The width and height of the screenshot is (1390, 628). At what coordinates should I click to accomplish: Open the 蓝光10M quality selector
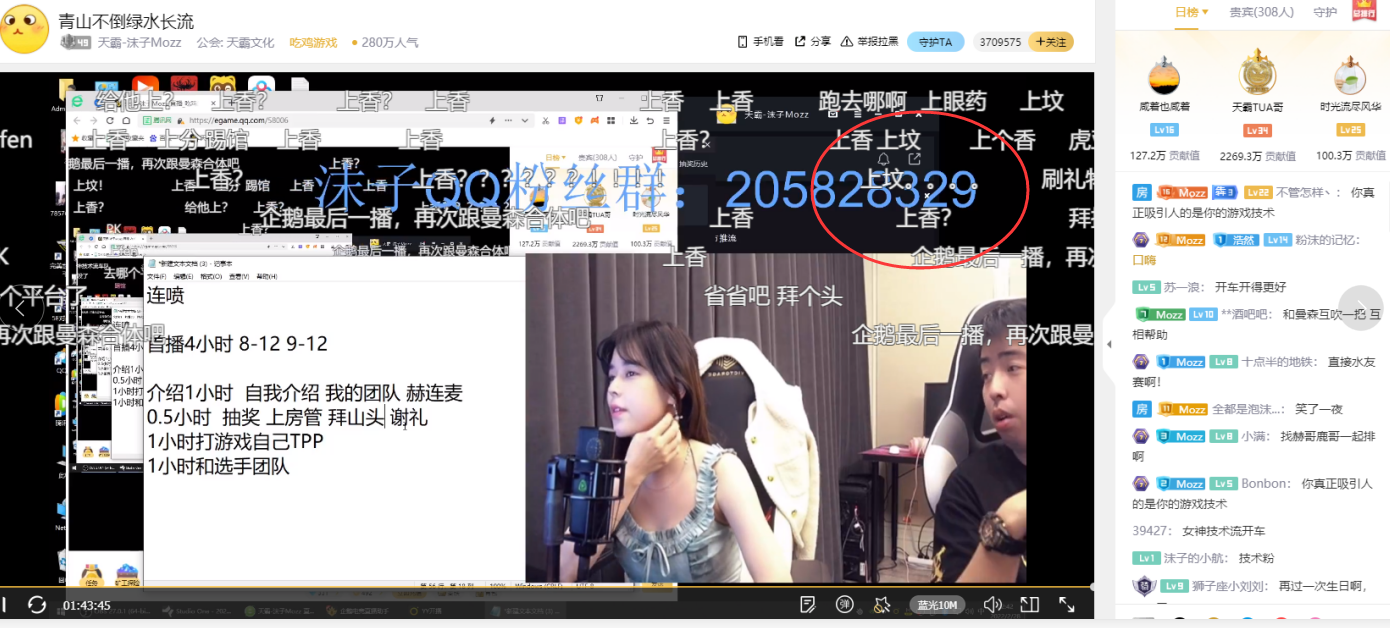[x=937, y=604]
